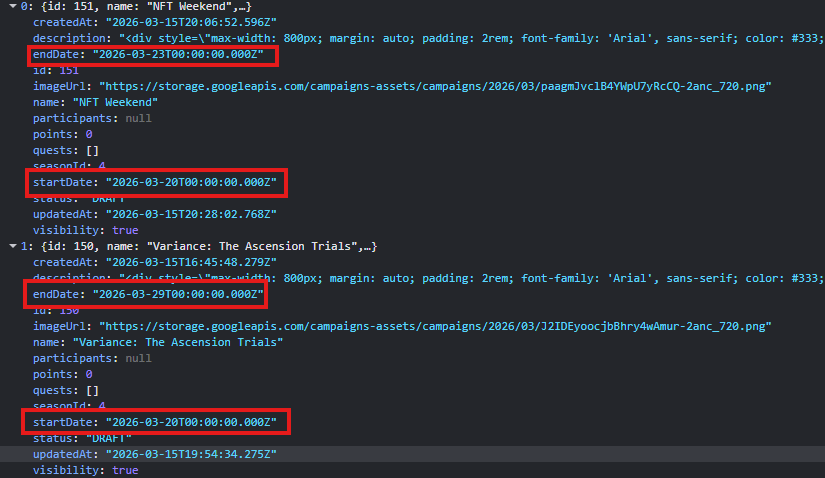Select updatedAt value 2026-03-15T20:28:02.768Z
Image resolution: width=825 pixels, height=478 pixels.
click(191, 214)
